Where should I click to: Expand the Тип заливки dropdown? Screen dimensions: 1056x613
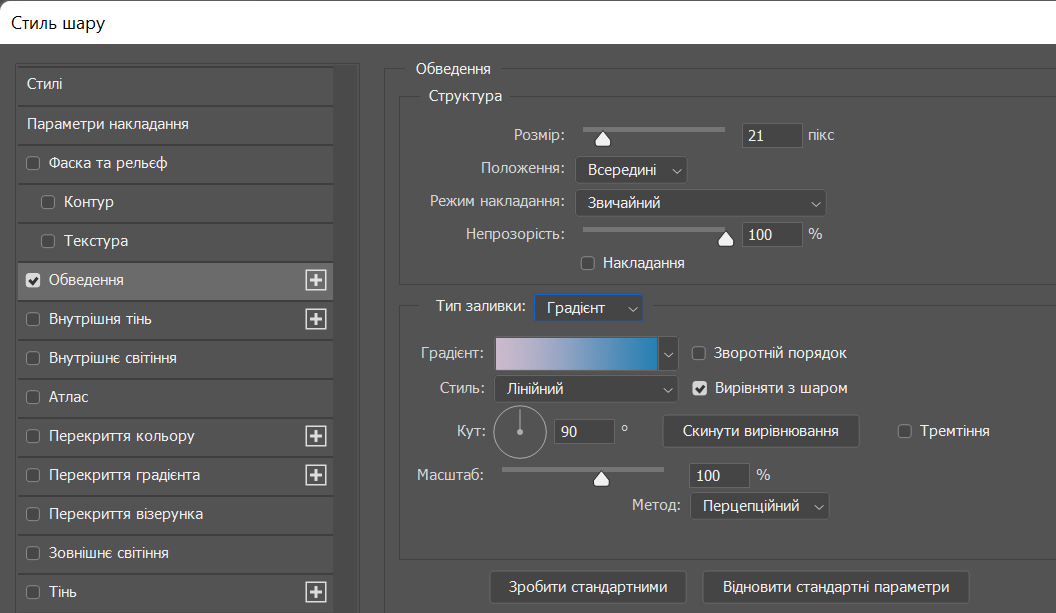coord(588,309)
